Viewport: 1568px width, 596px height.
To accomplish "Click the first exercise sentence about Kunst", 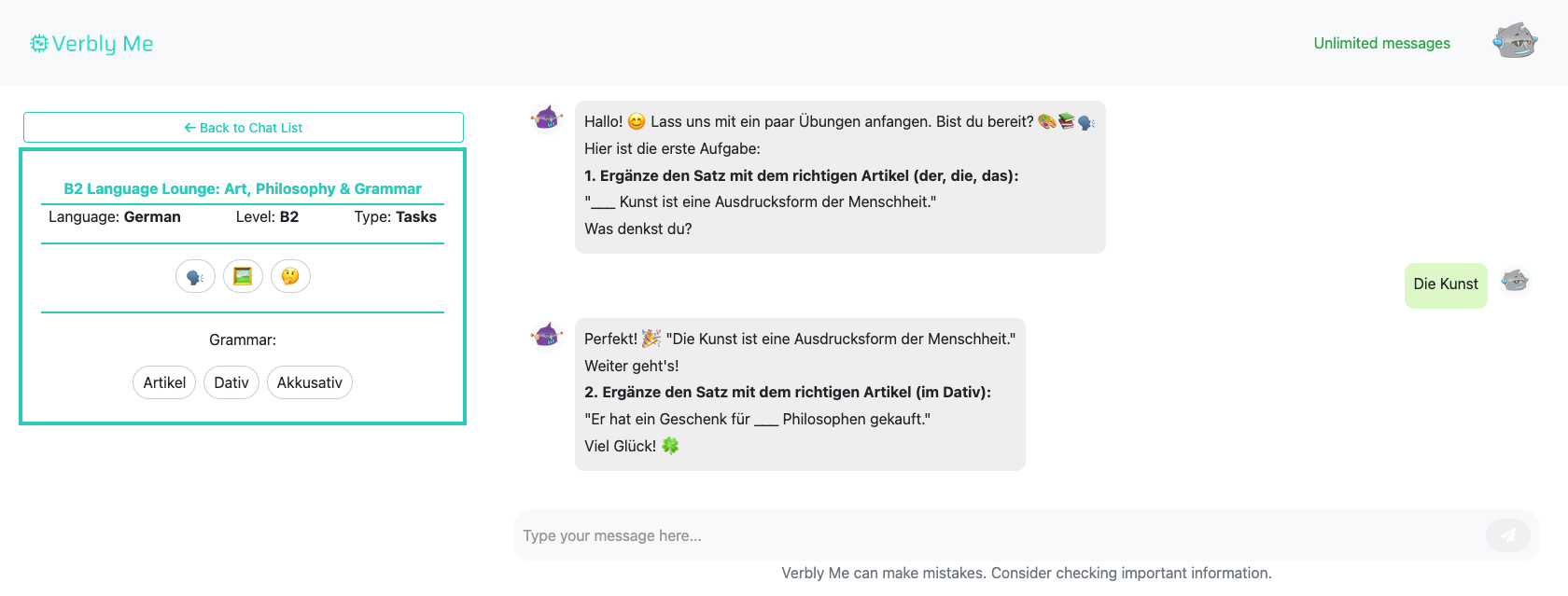I will [x=760, y=201].
